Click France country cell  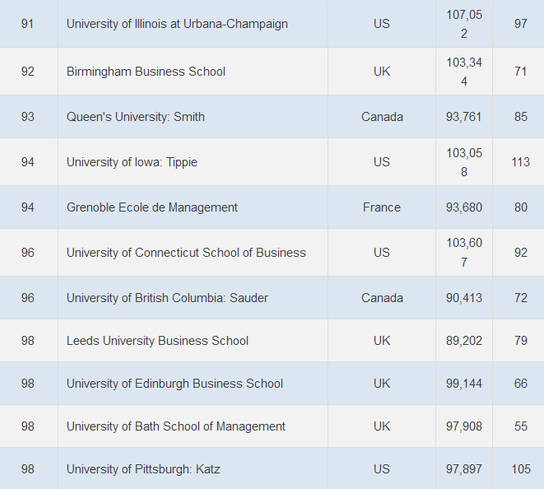[382, 208]
